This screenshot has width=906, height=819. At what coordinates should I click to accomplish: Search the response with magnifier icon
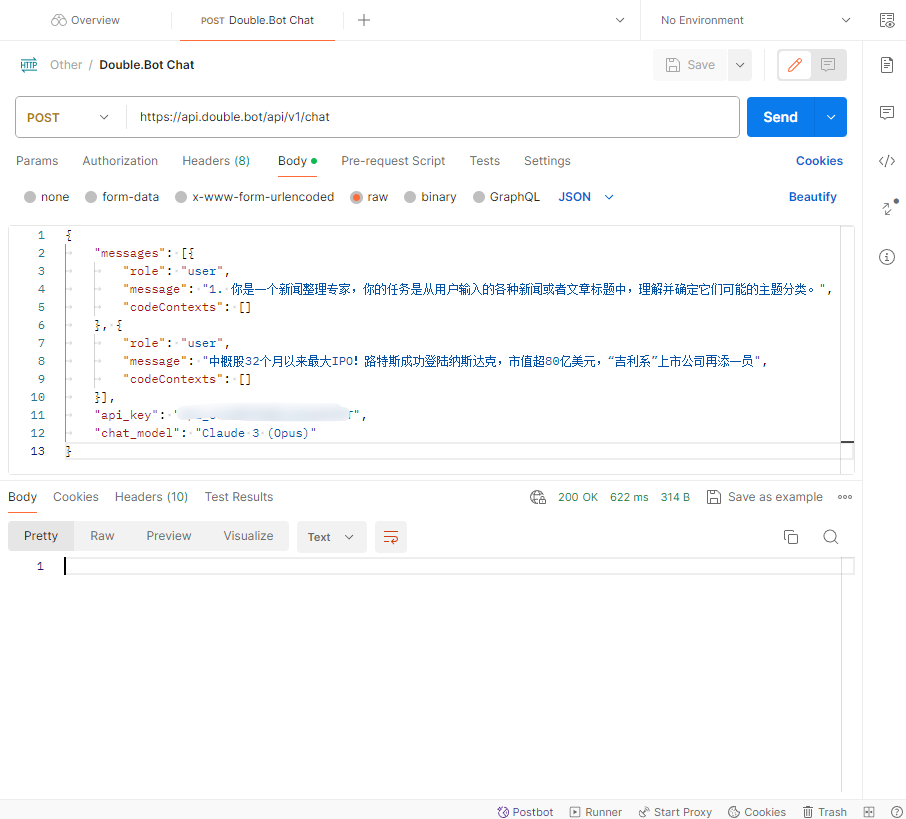pyautogui.click(x=830, y=537)
